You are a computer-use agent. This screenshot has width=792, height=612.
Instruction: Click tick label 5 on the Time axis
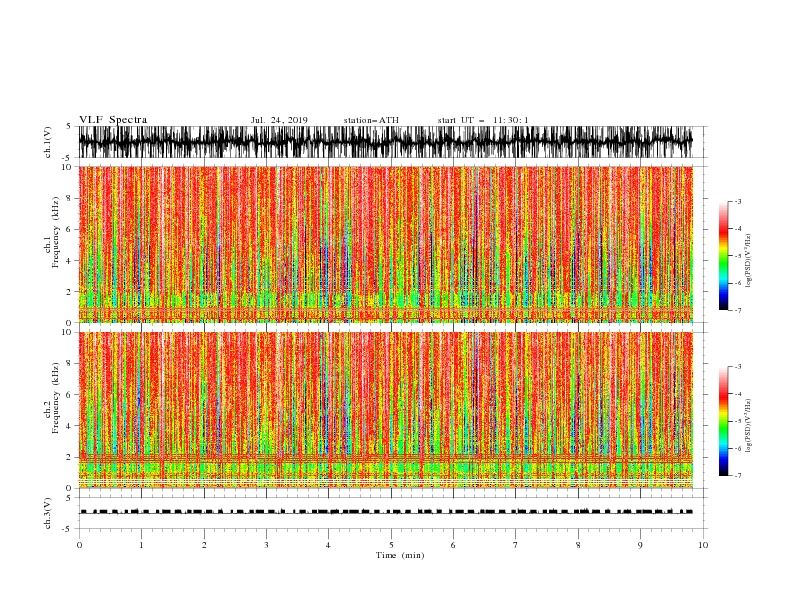(391, 545)
